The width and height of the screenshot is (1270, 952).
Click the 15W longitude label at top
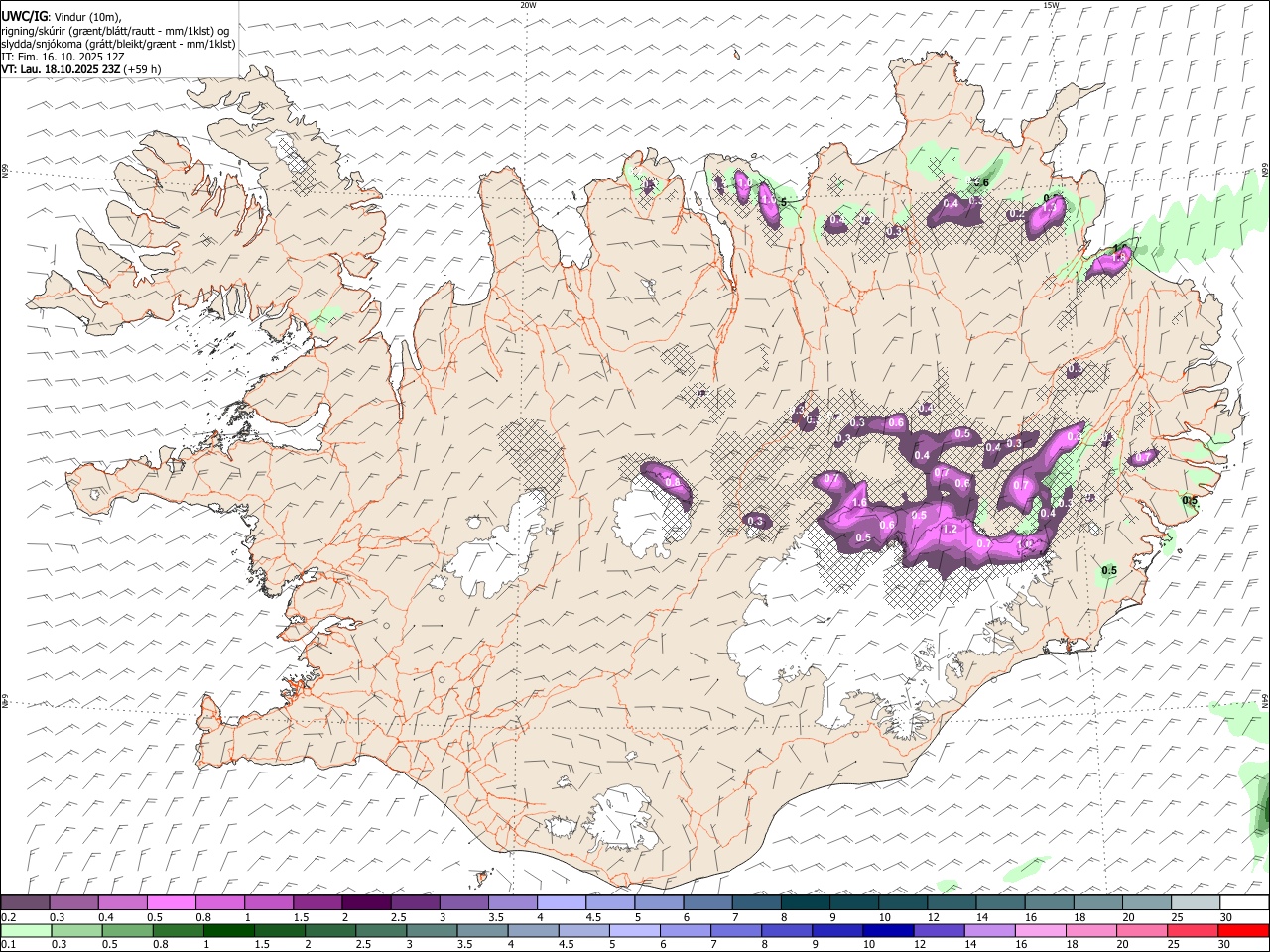tap(1051, 5)
